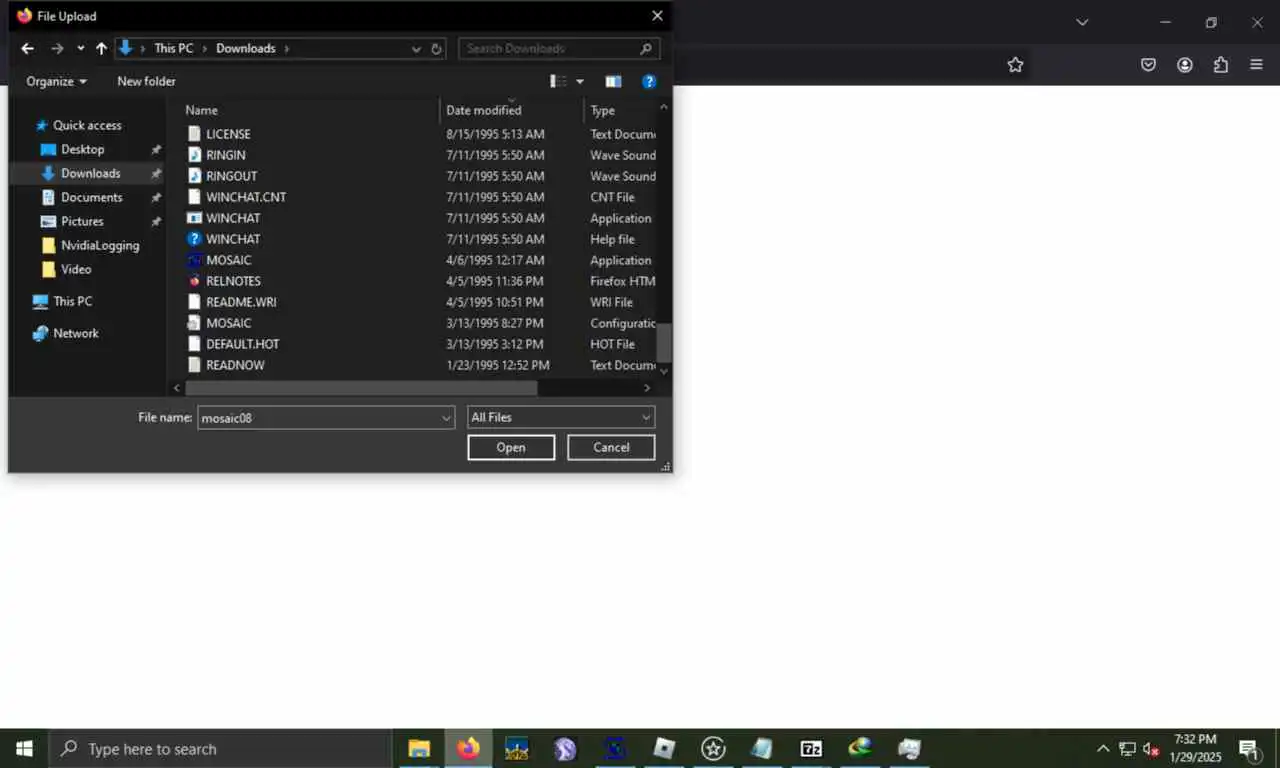The width and height of the screenshot is (1280, 768).
Task: Click the Open button
Action: tap(511, 447)
